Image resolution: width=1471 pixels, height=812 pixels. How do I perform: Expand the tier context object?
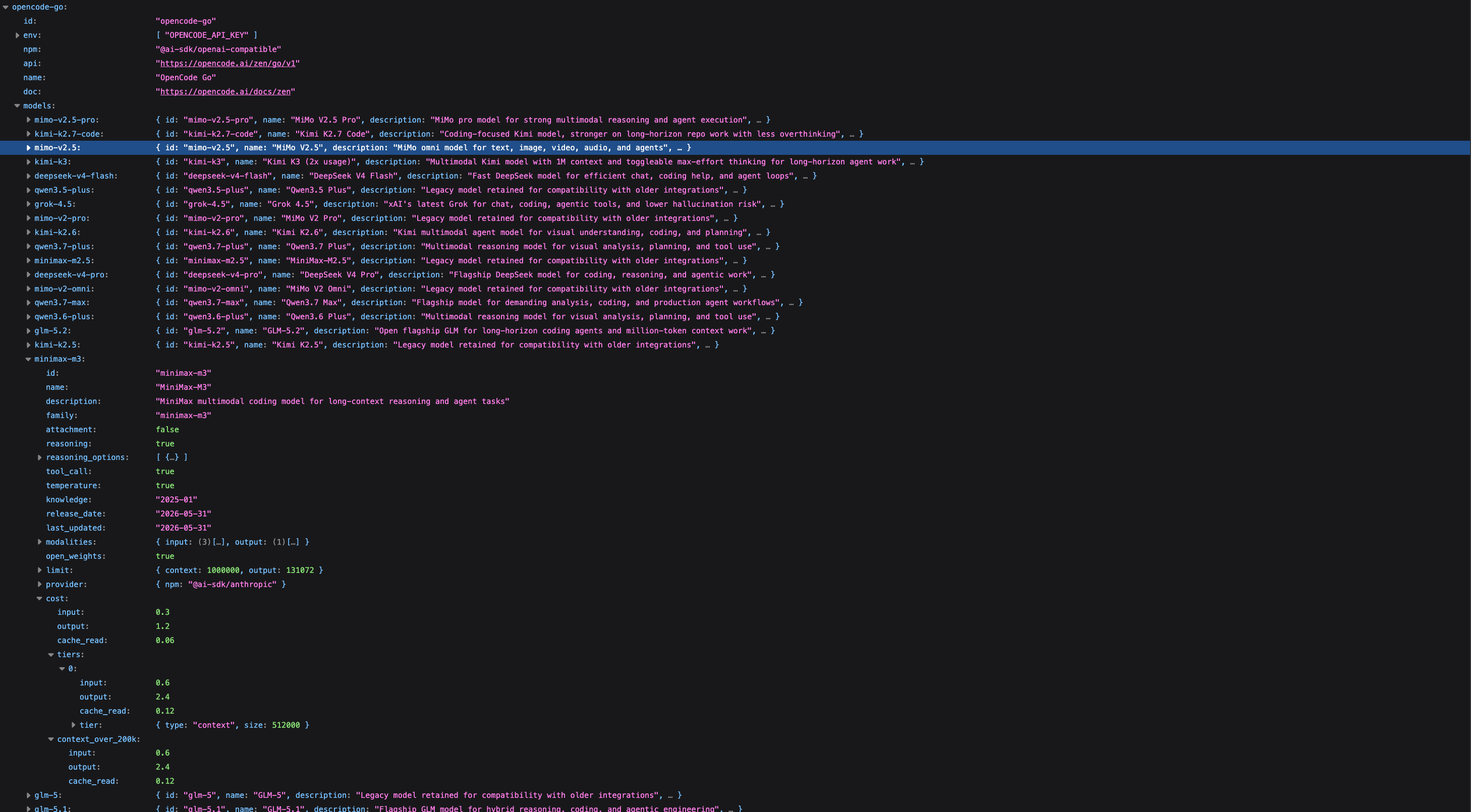click(x=74, y=725)
